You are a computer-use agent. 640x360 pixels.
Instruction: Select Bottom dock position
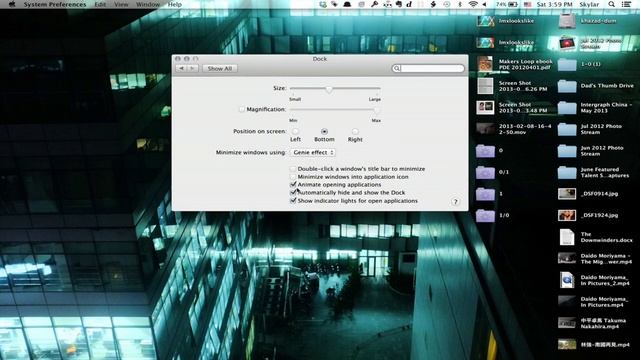pyautogui.click(x=324, y=131)
